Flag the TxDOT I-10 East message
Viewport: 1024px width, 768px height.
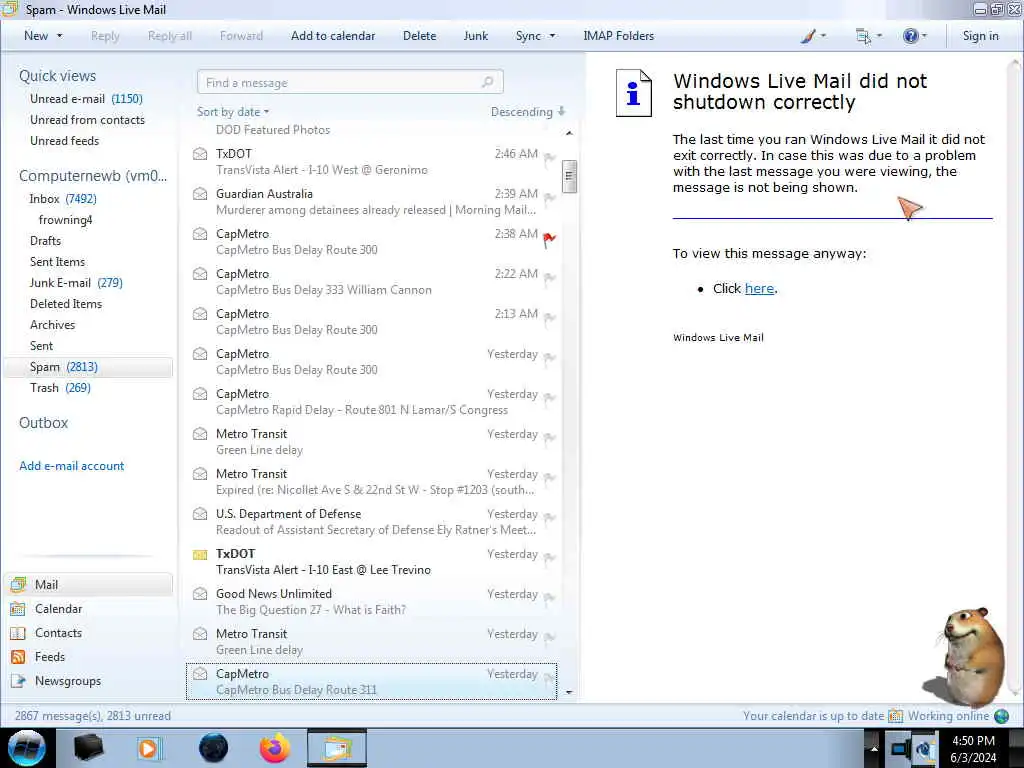[x=549, y=558]
